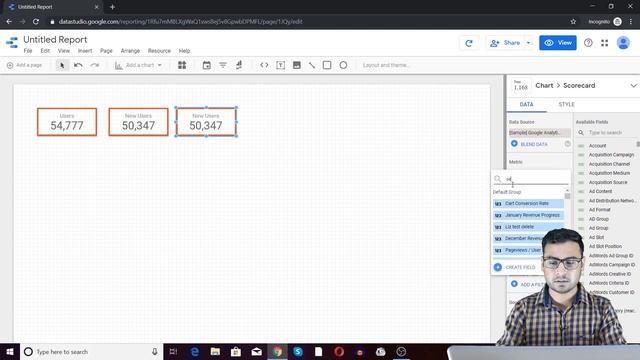Screen dimensions: 640x360
Task: Open the Edit menu
Action: (x=45, y=51)
